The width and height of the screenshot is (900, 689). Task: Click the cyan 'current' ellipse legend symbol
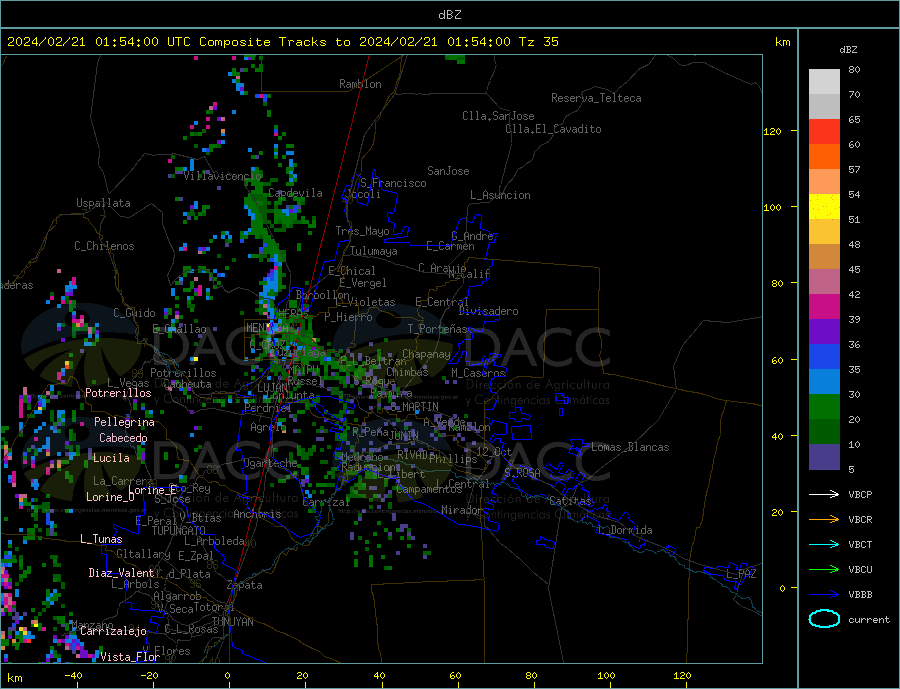(x=824, y=619)
